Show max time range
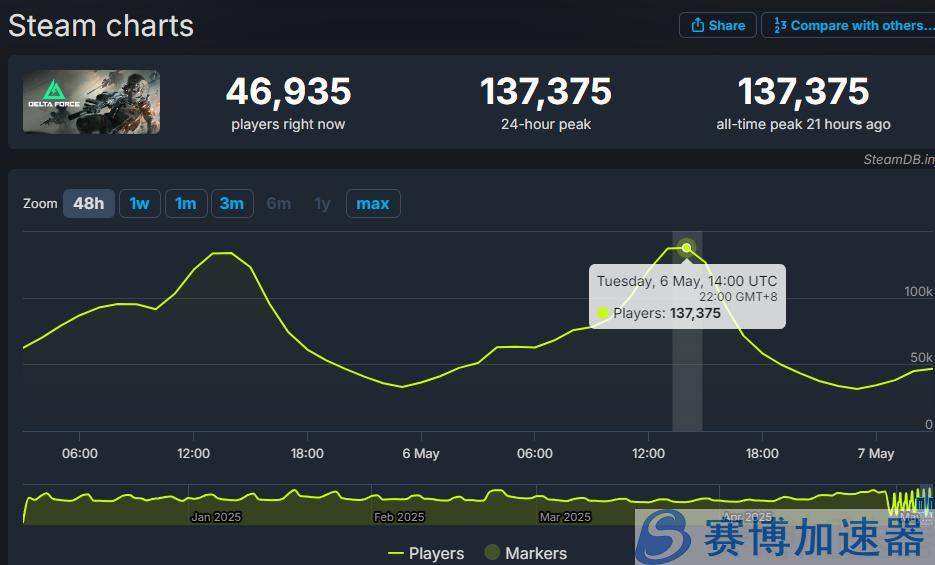This screenshot has width=935, height=565. pyautogui.click(x=373, y=203)
